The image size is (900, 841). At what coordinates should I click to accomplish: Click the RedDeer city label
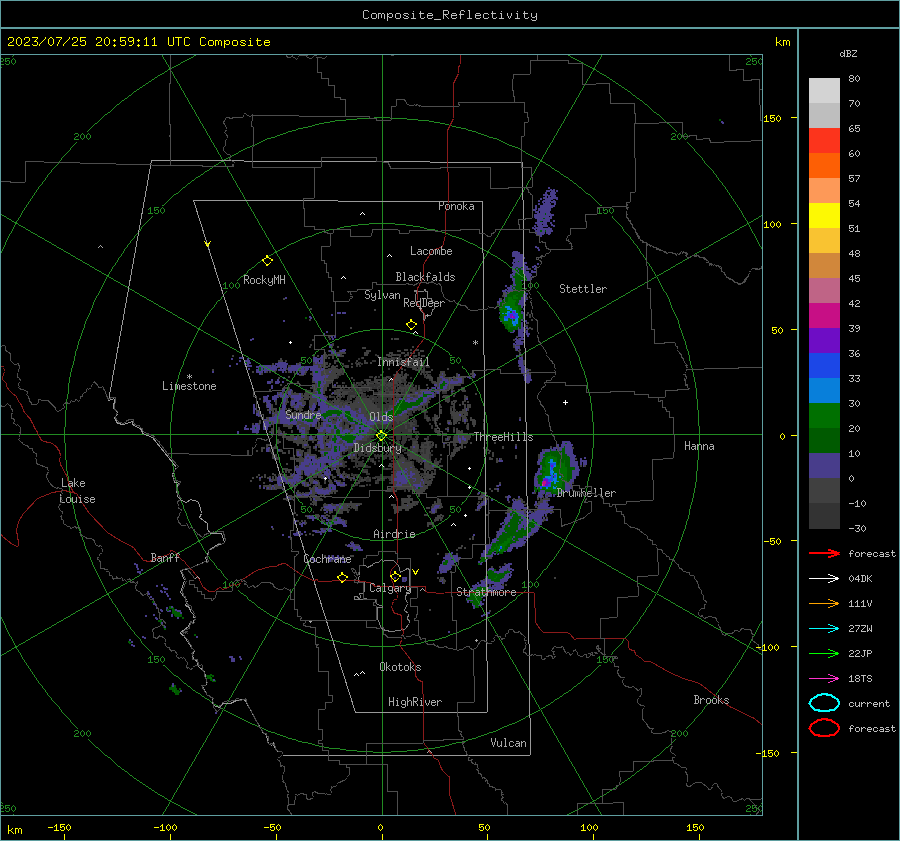tap(424, 303)
